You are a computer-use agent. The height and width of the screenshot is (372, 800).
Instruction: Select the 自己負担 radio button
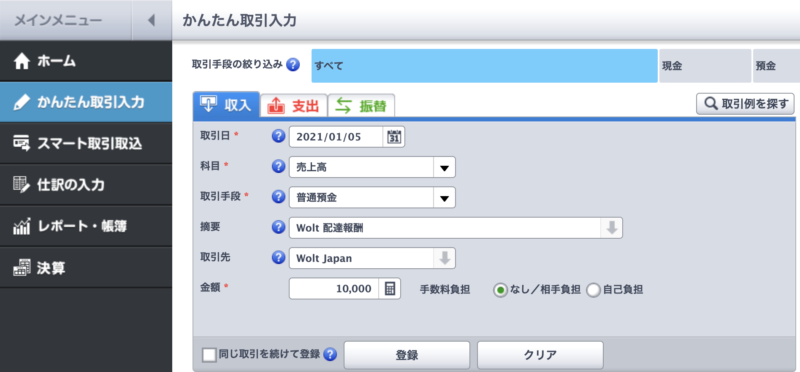click(x=594, y=290)
